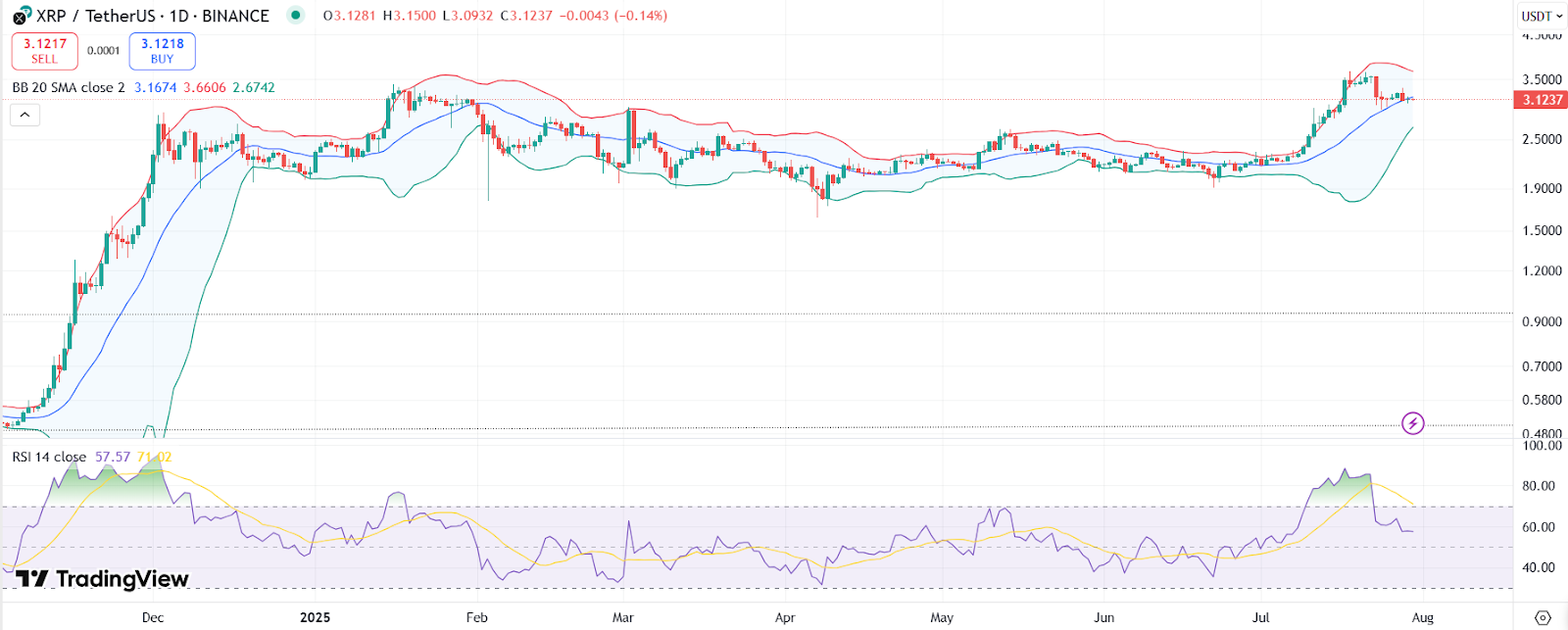
Task: Click the 60.00 RSI axis label
Action: click(1538, 527)
